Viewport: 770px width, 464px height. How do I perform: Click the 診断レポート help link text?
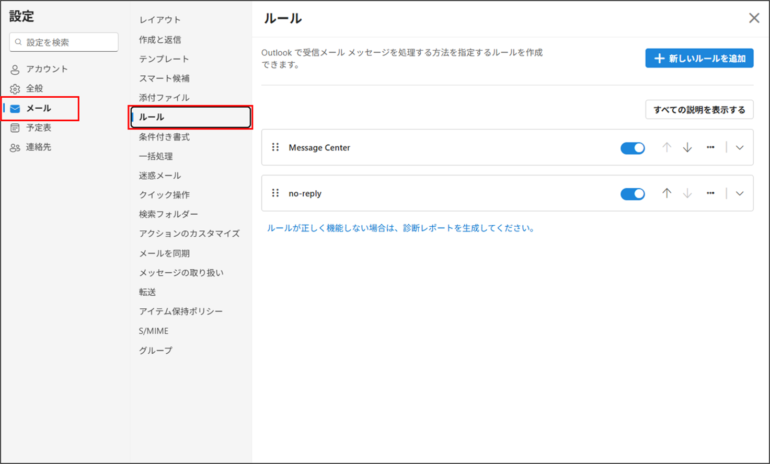(x=400, y=228)
